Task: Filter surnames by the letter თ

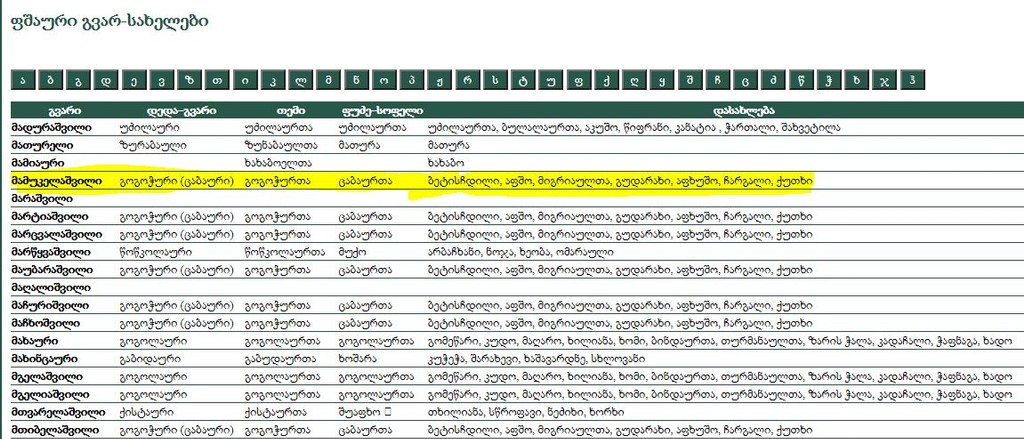Action: 217,80
